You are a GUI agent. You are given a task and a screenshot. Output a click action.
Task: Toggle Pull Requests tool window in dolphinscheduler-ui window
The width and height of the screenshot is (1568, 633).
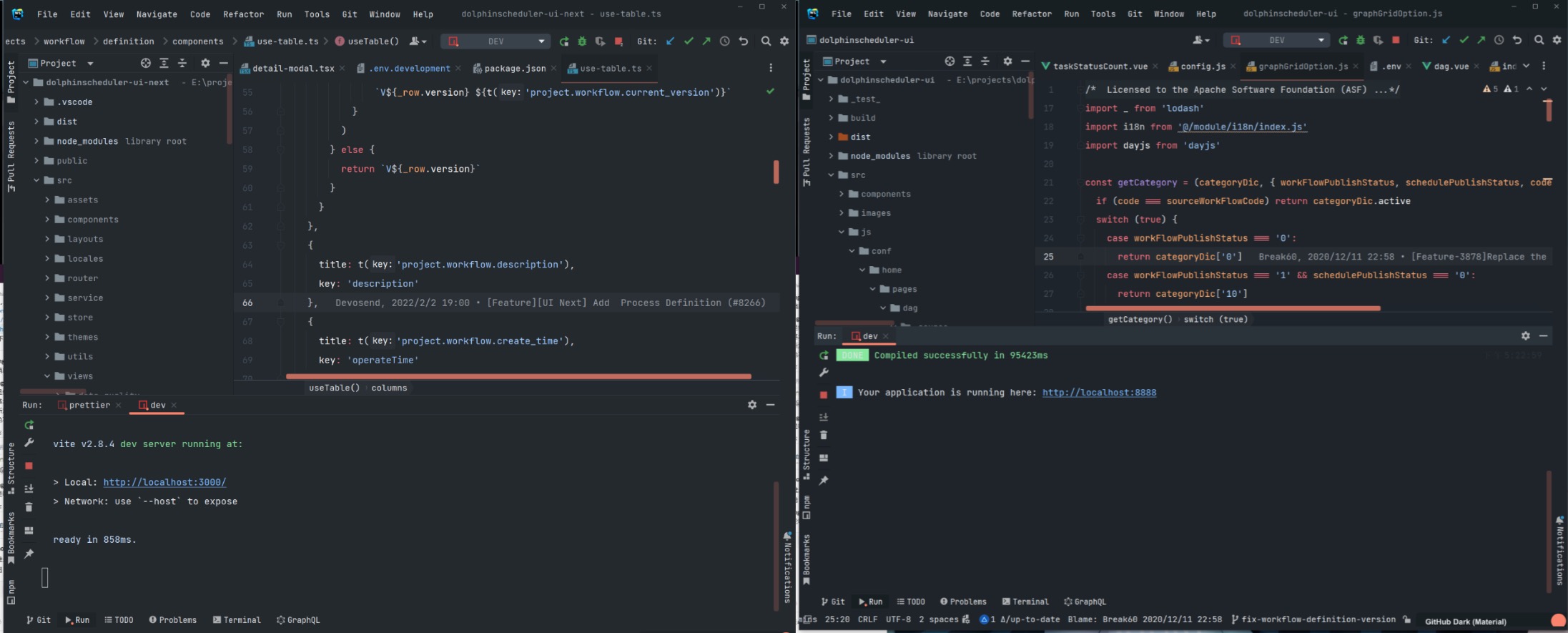pos(807,152)
